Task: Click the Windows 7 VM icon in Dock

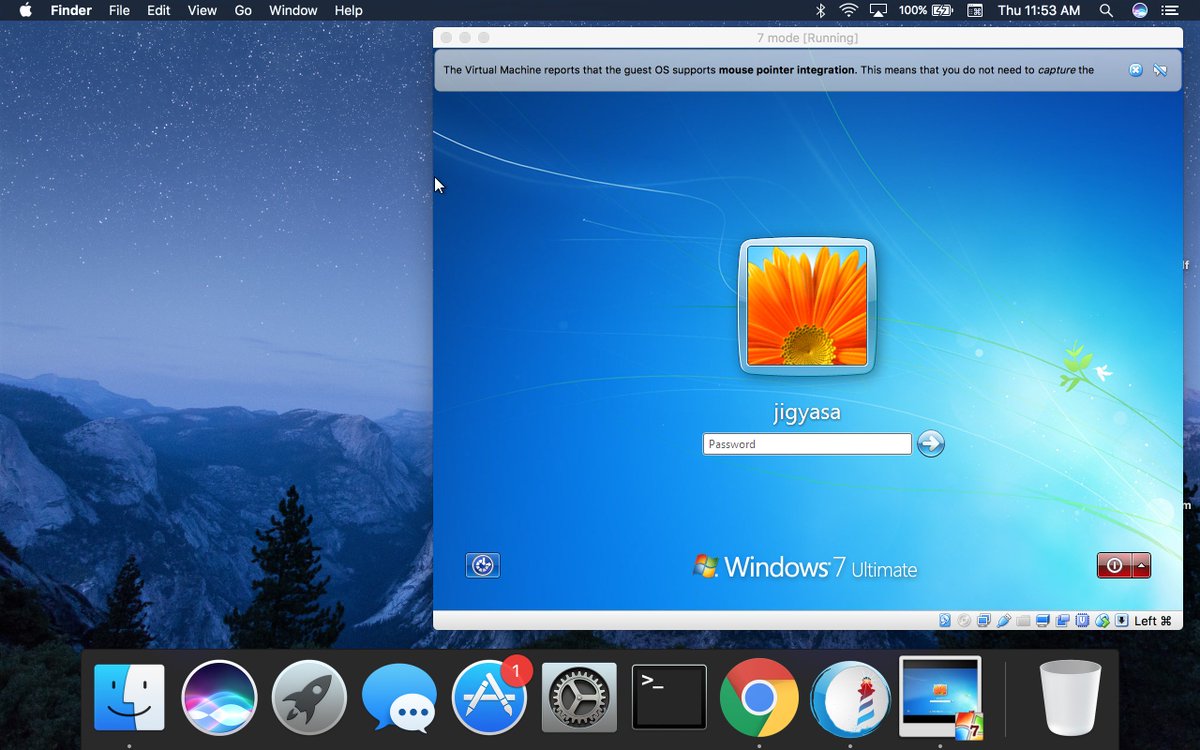Action: [940, 697]
